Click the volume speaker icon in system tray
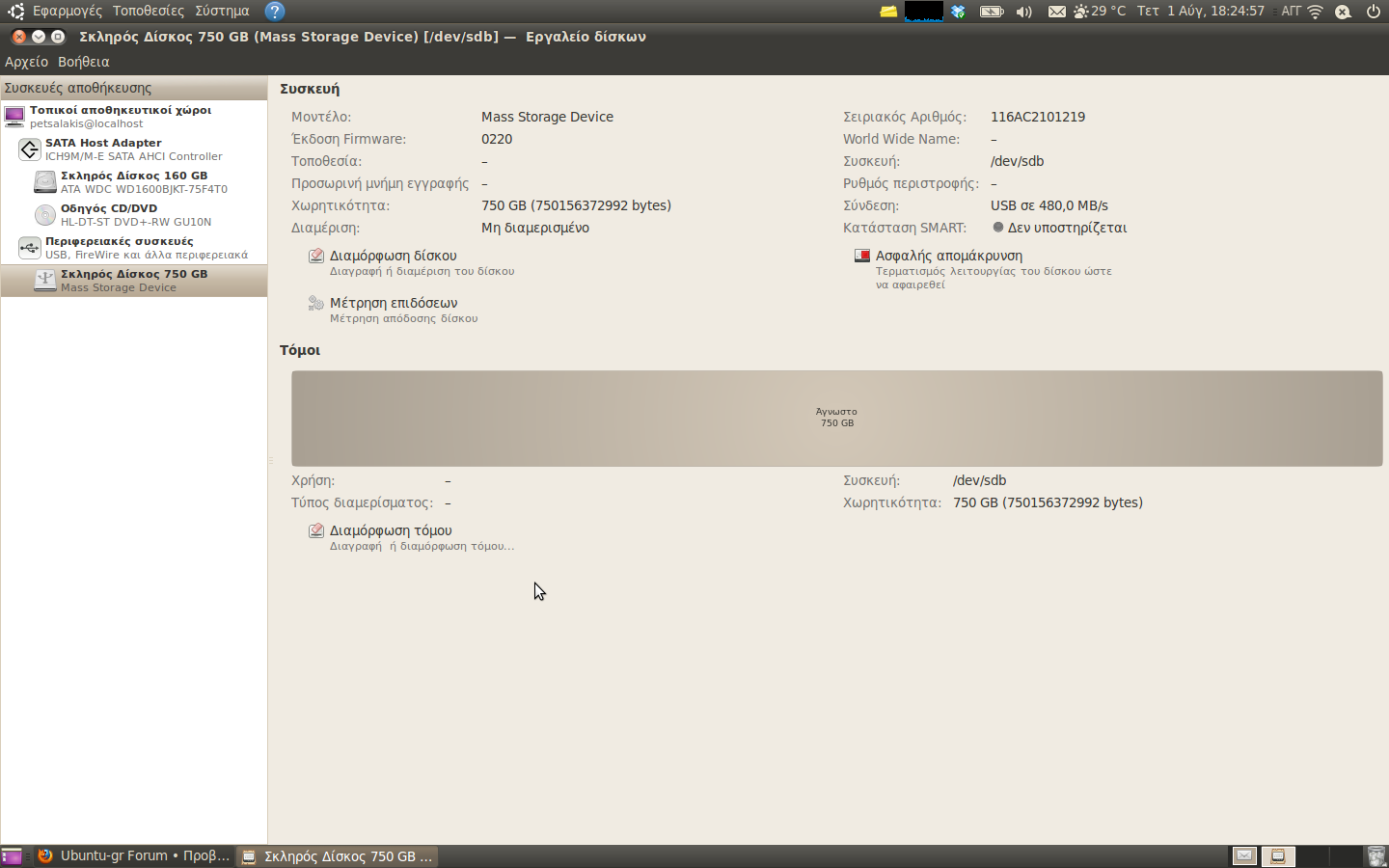The image size is (1389, 868). (1023, 12)
